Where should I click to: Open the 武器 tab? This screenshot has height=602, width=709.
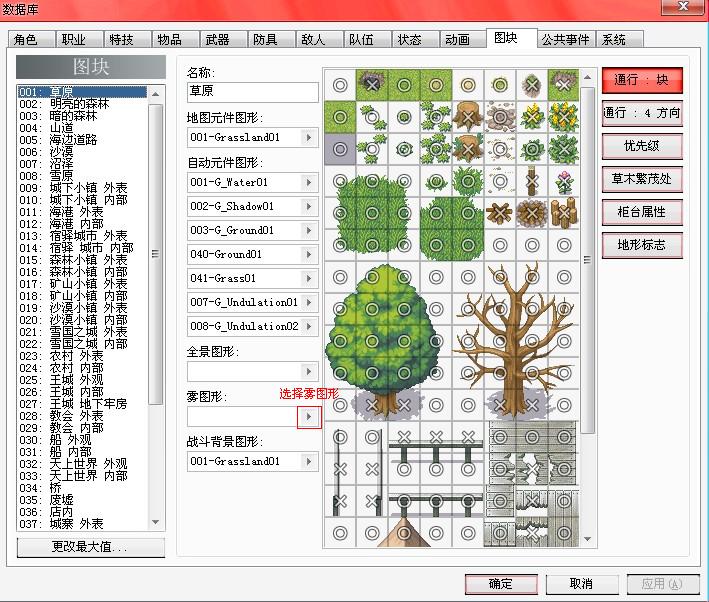click(223, 40)
